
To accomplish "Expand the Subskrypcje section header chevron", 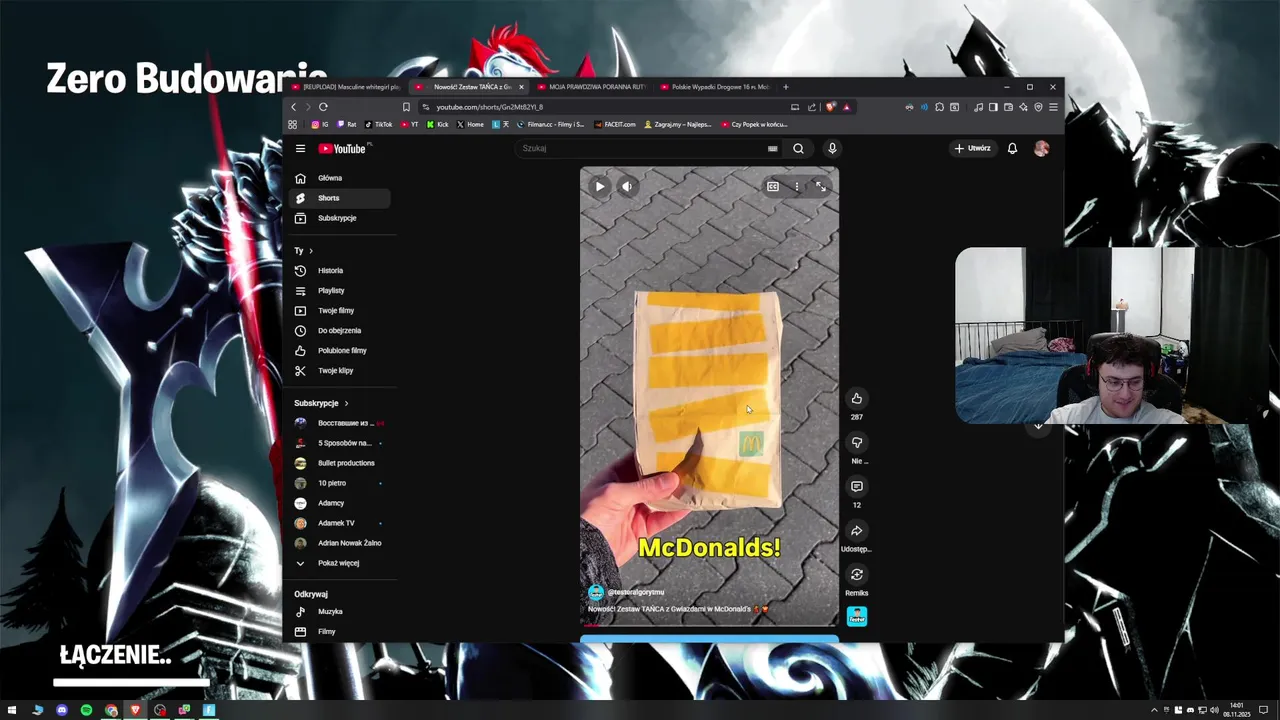I will click(x=347, y=403).
